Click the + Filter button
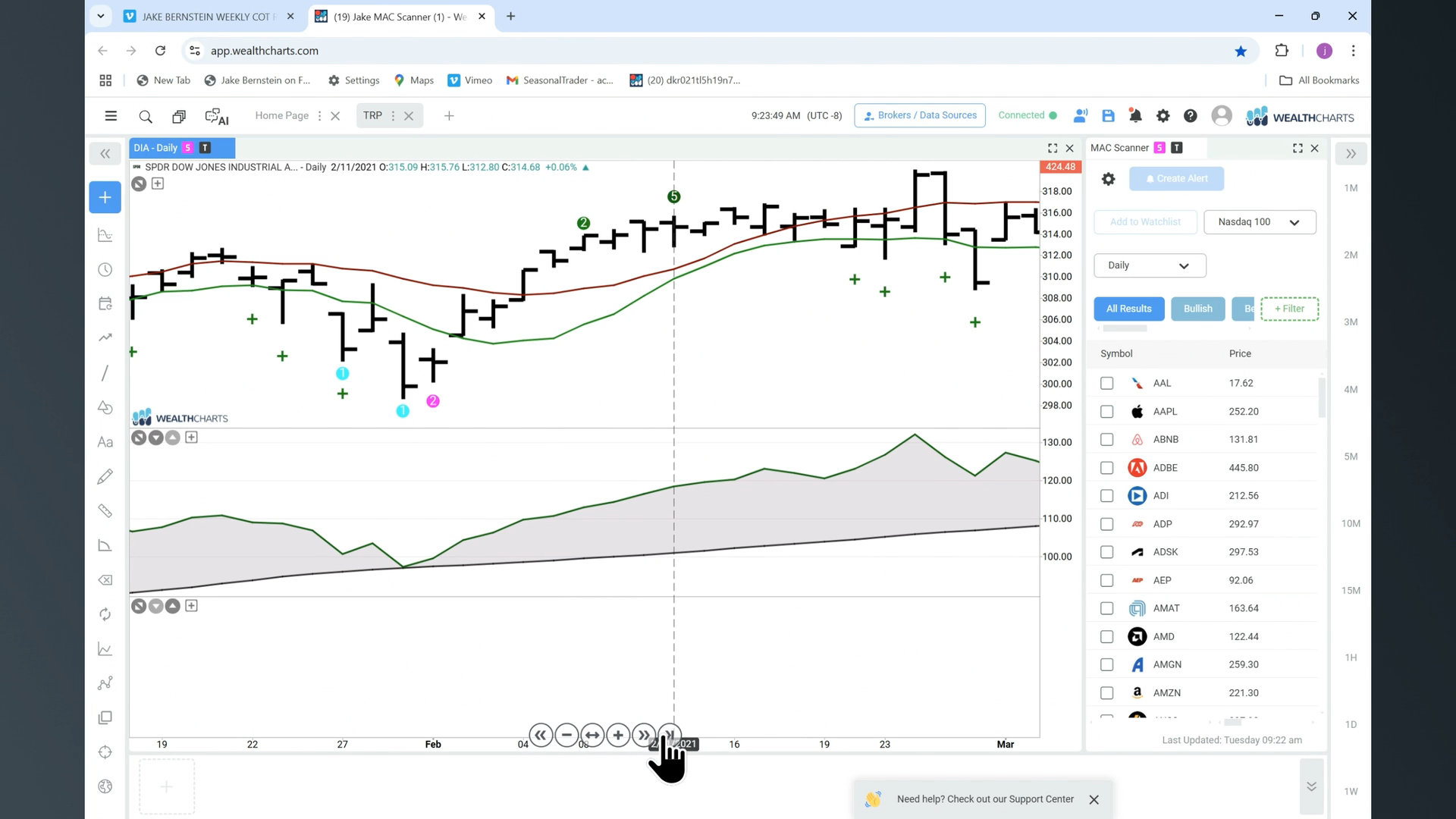The height and width of the screenshot is (819, 1456). click(x=1289, y=309)
